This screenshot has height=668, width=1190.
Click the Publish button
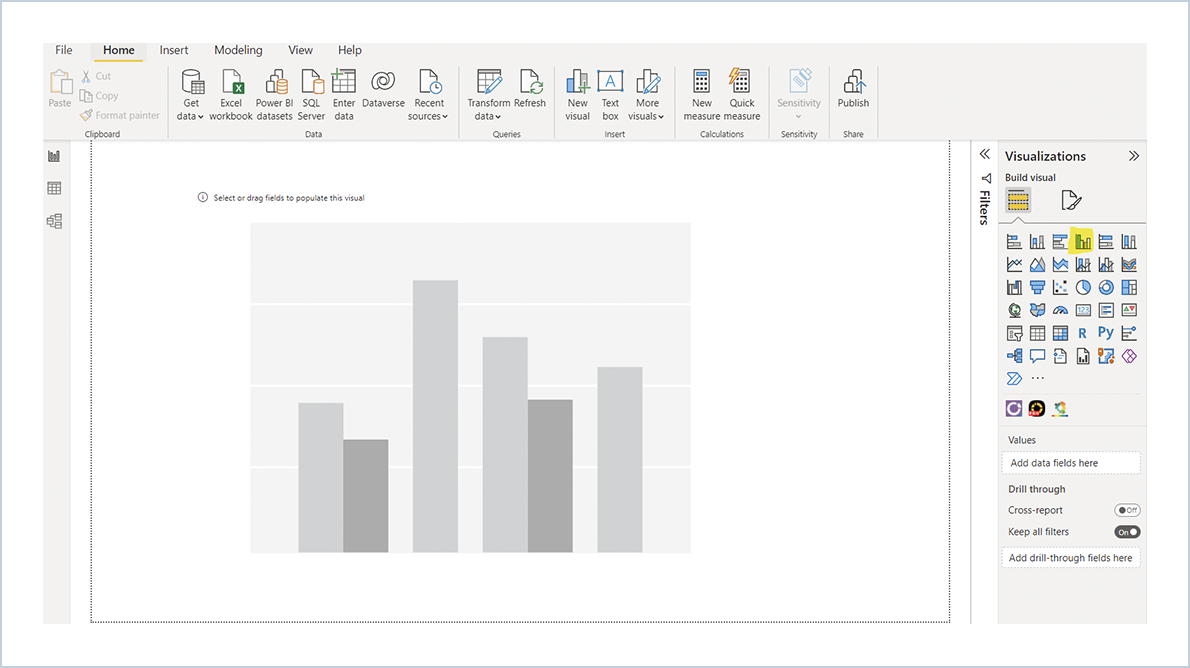pos(853,90)
